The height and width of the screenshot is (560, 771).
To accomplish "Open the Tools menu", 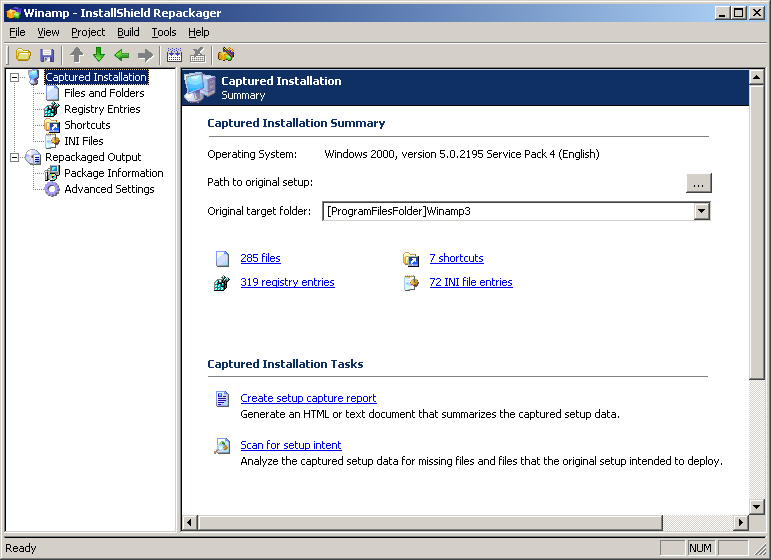I will [164, 32].
